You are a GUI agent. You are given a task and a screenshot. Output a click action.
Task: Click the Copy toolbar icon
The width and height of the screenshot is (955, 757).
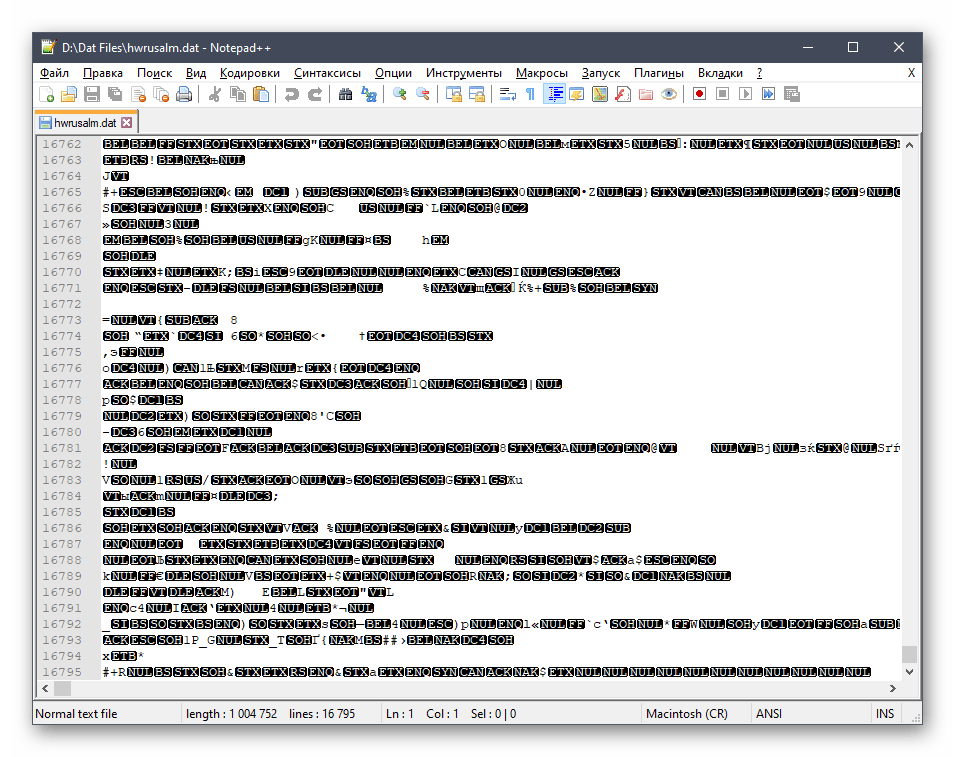(238, 94)
